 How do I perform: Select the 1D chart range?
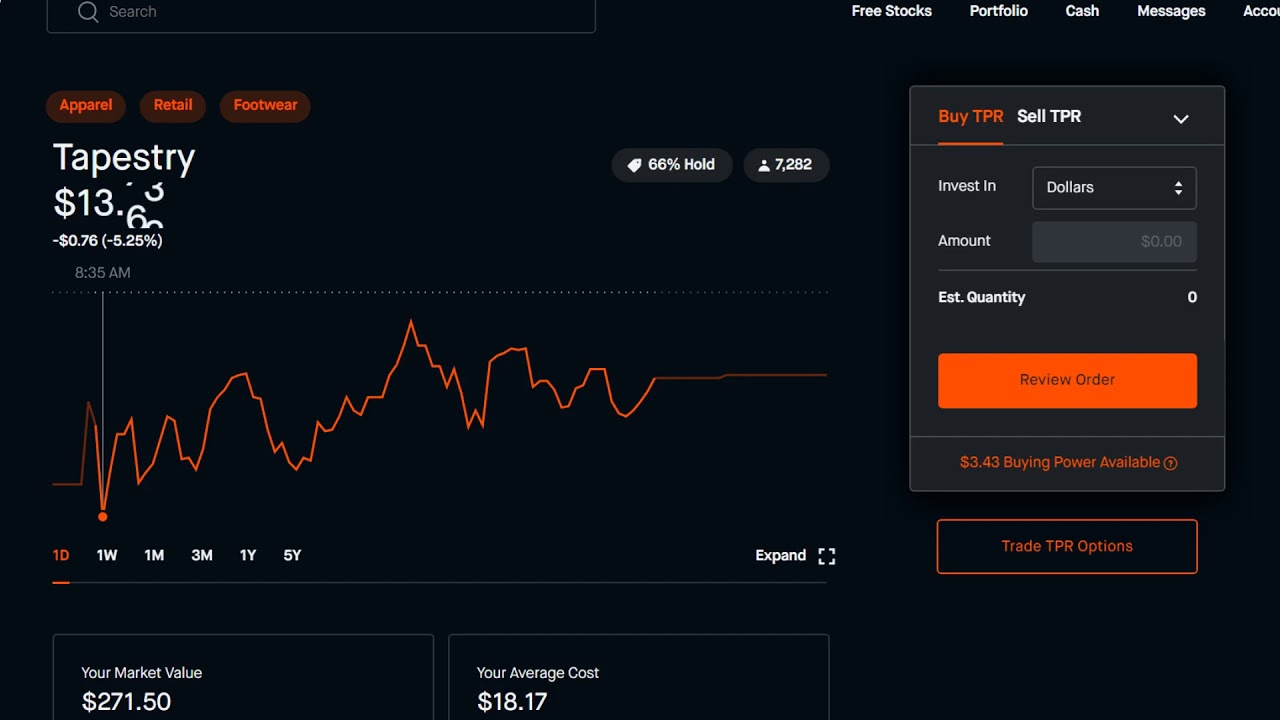tap(61, 556)
